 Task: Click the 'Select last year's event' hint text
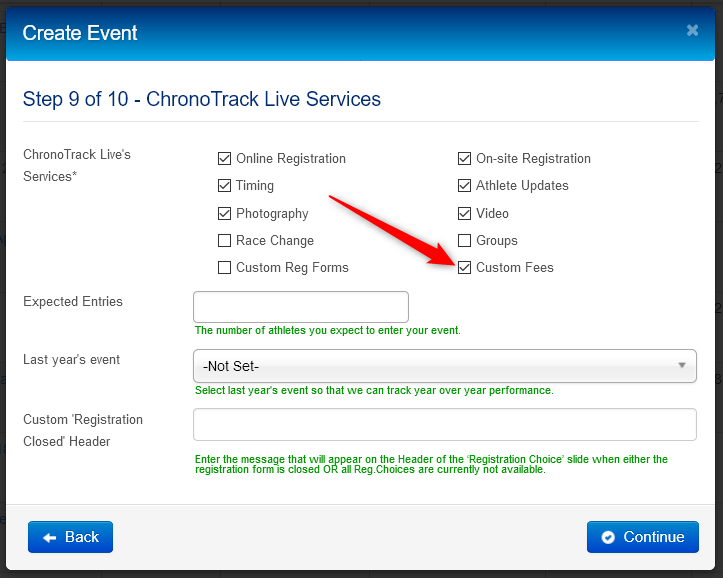click(374, 390)
